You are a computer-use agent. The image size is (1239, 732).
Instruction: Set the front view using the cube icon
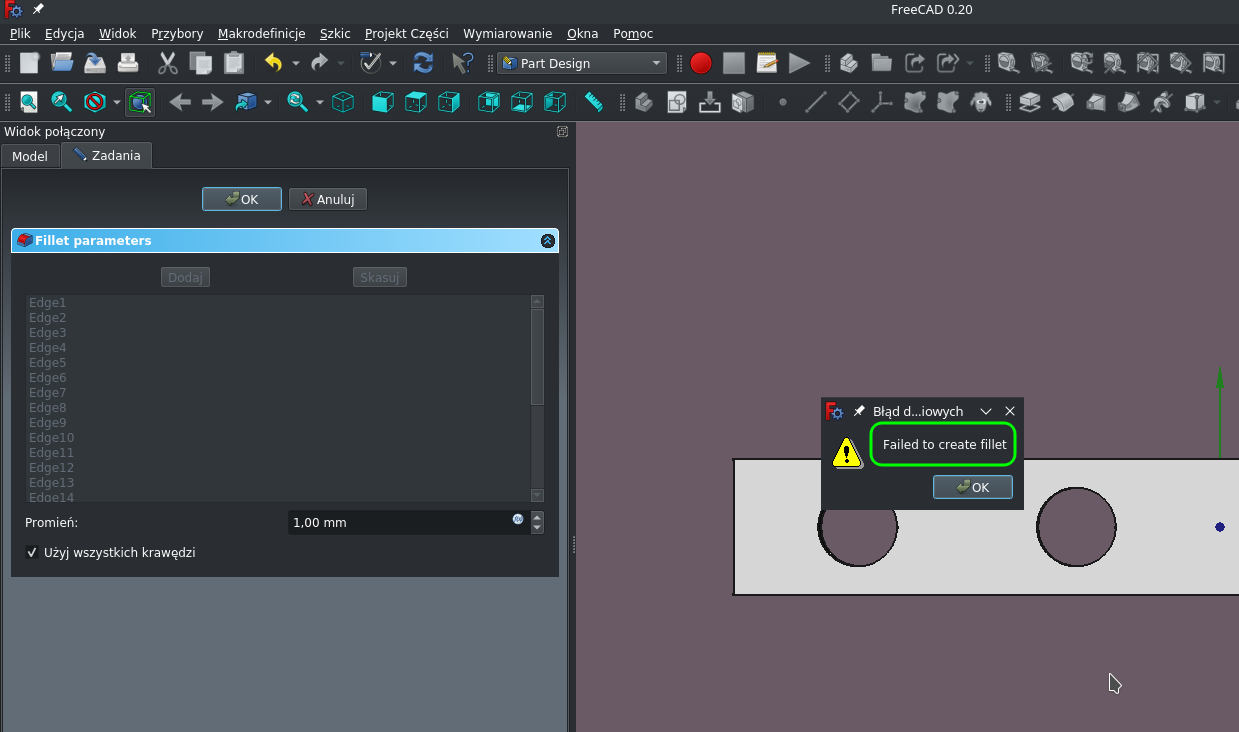point(383,101)
